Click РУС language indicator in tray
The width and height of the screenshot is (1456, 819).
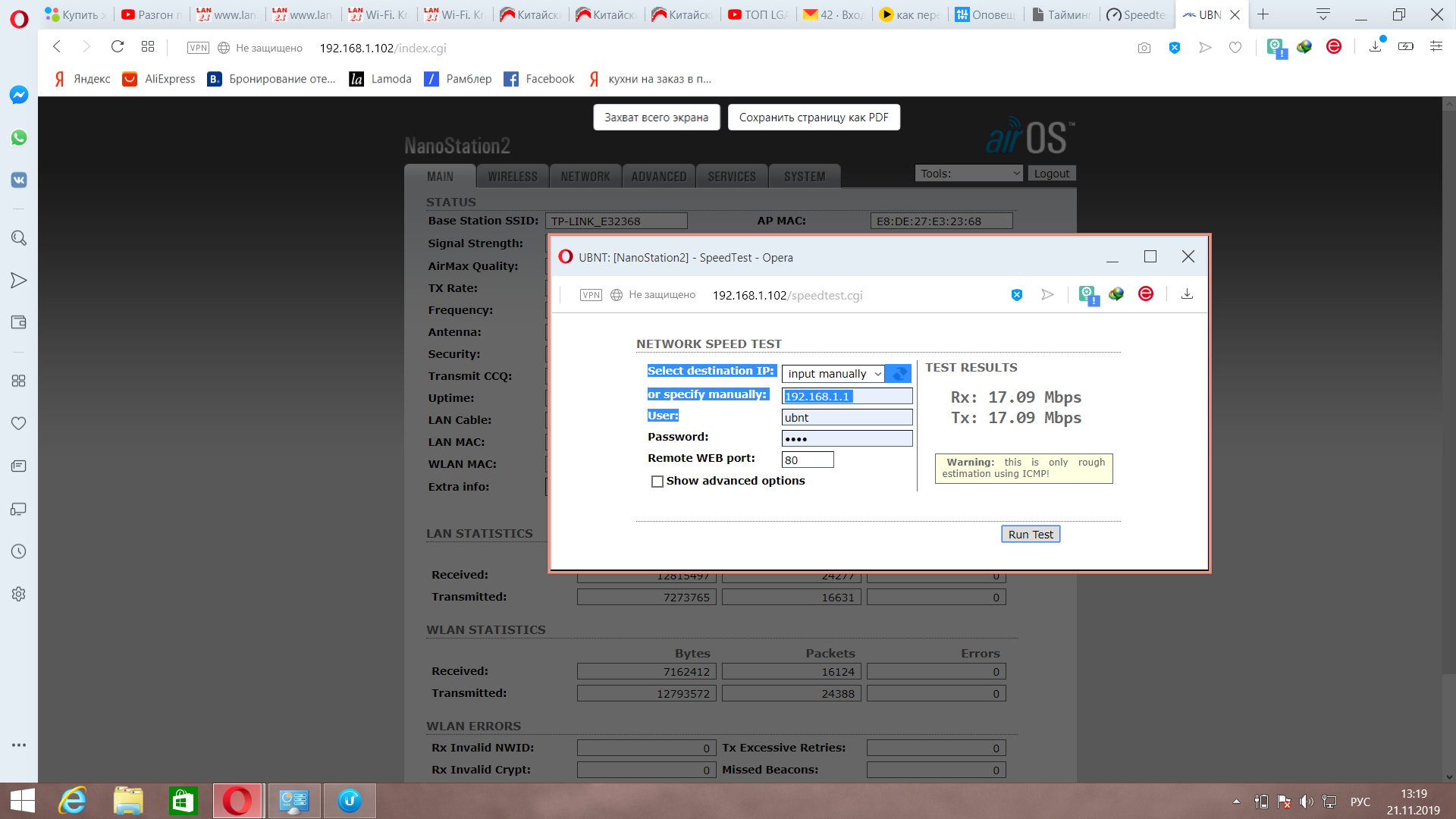coord(1360,802)
